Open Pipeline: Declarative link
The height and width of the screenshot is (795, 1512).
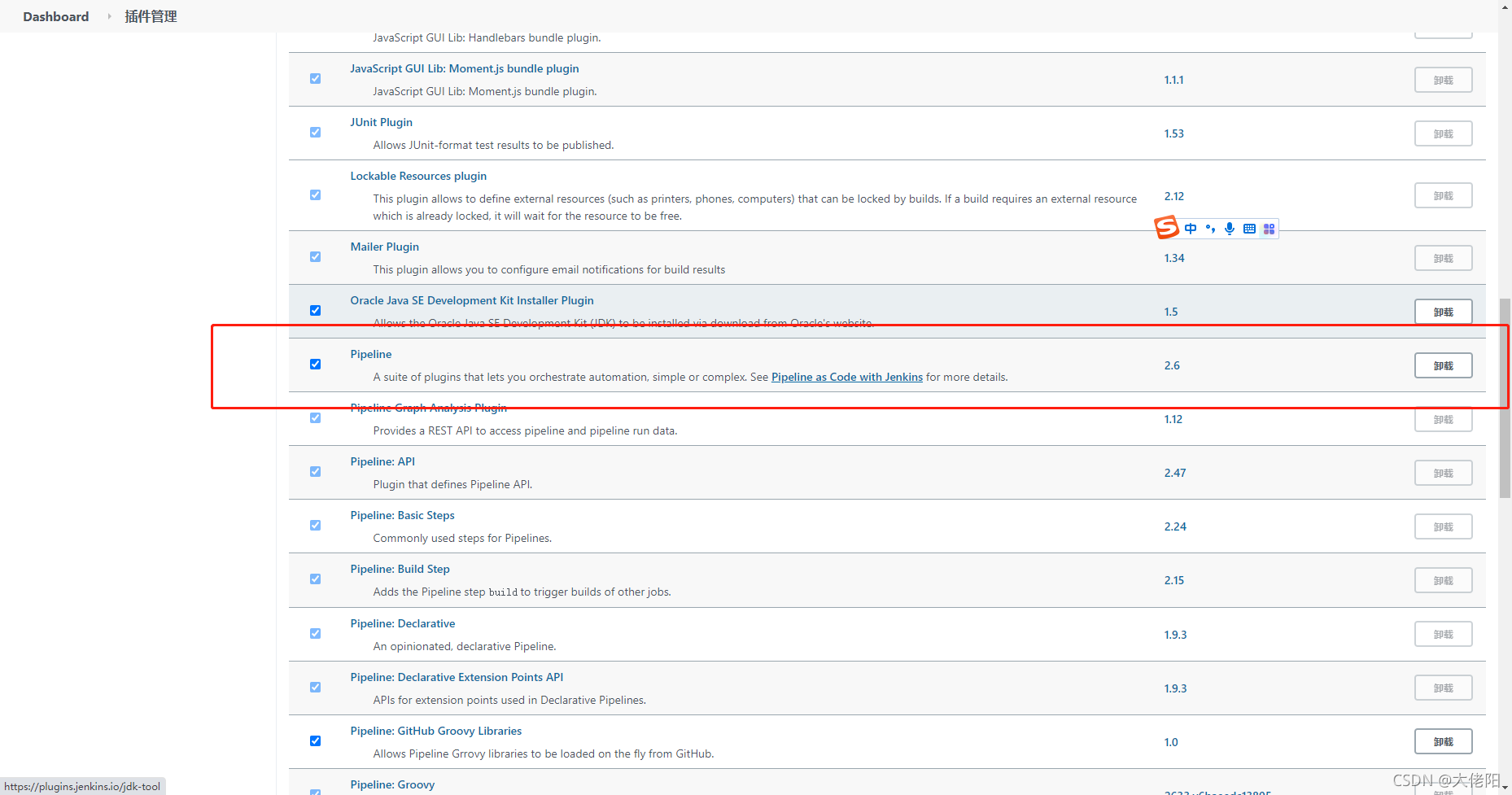point(403,623)
